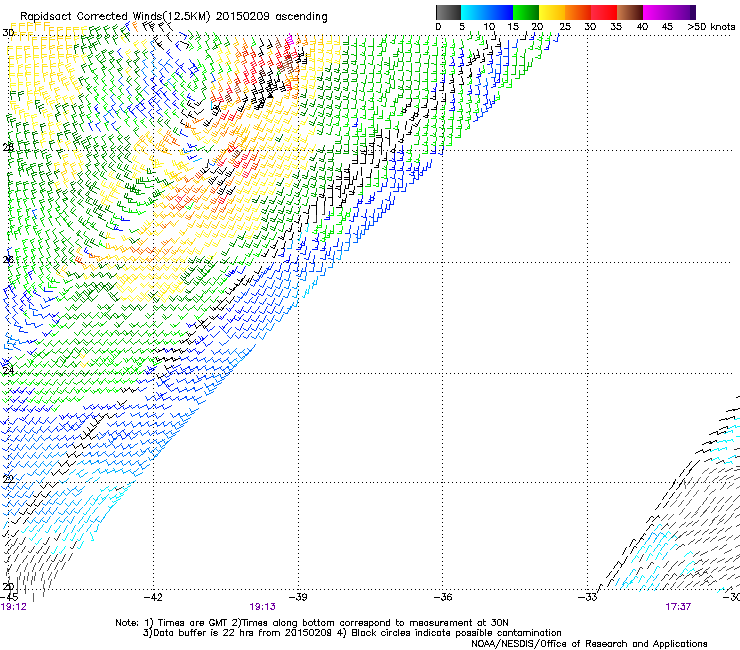The image size is (740, 650).
Task: Click the latitude label '24'
Action: tap(8, 370)
